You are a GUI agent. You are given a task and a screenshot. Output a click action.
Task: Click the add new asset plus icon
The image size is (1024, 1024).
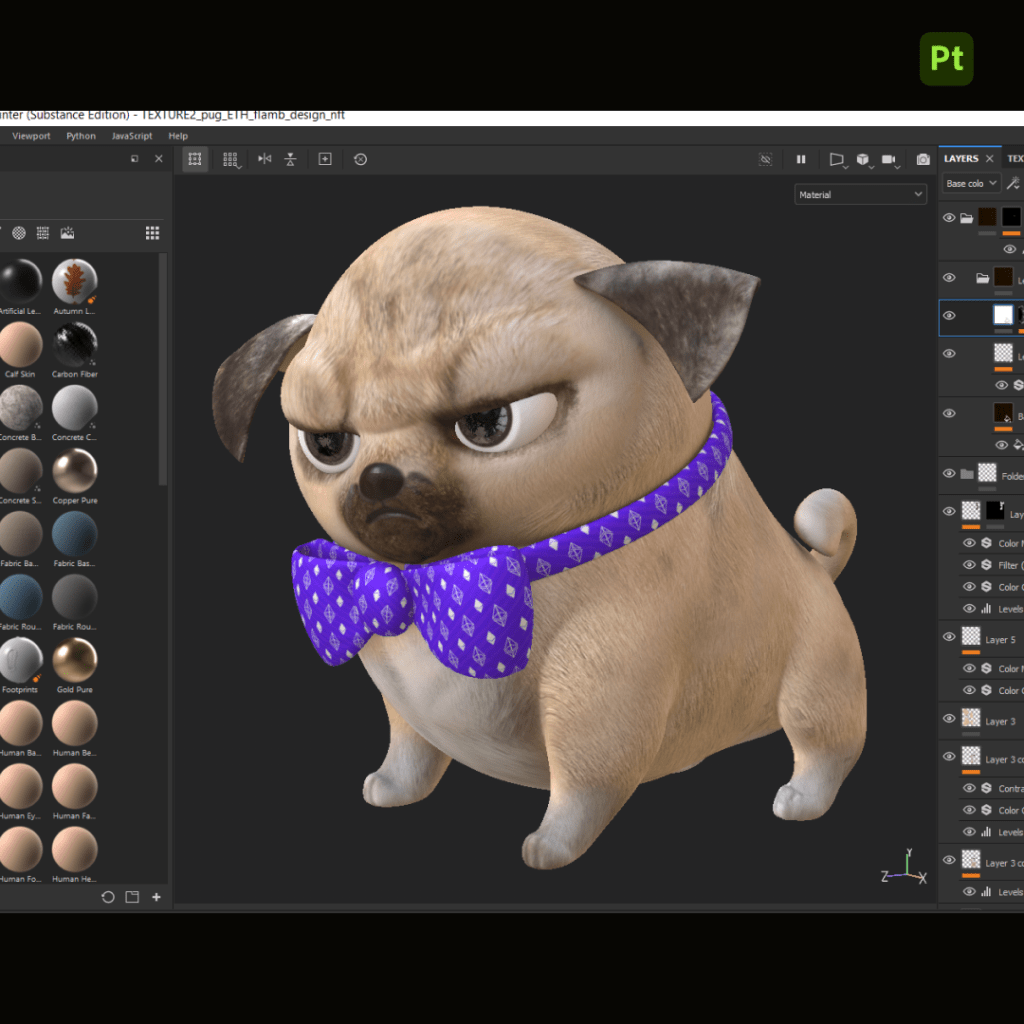click(x=156, y=897)
